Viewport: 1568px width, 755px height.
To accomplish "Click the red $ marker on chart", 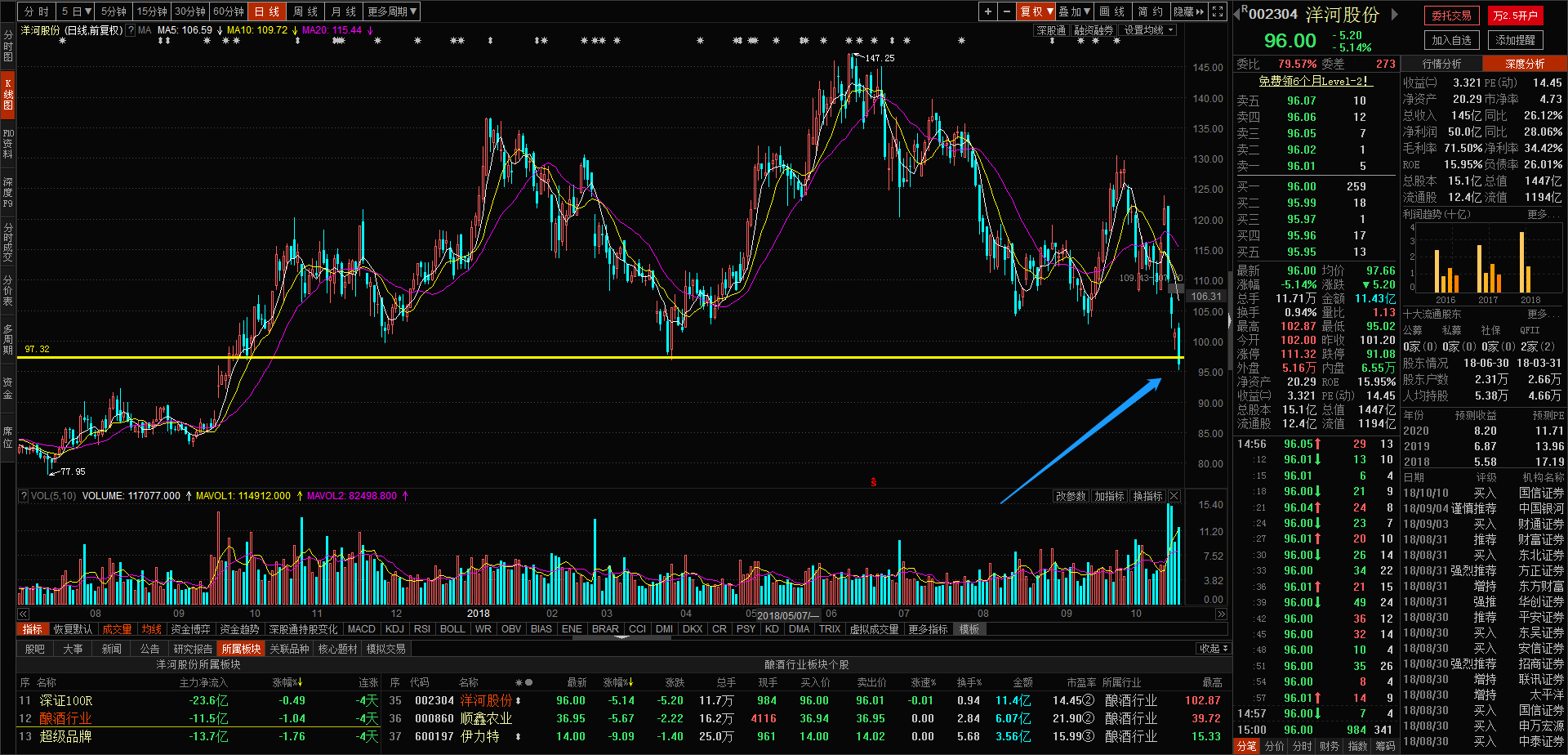I will tap(873, 482).
